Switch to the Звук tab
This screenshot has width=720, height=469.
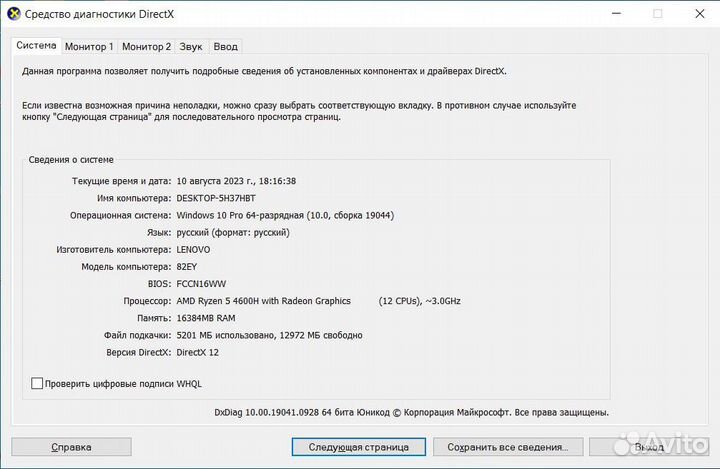point(191,46)
